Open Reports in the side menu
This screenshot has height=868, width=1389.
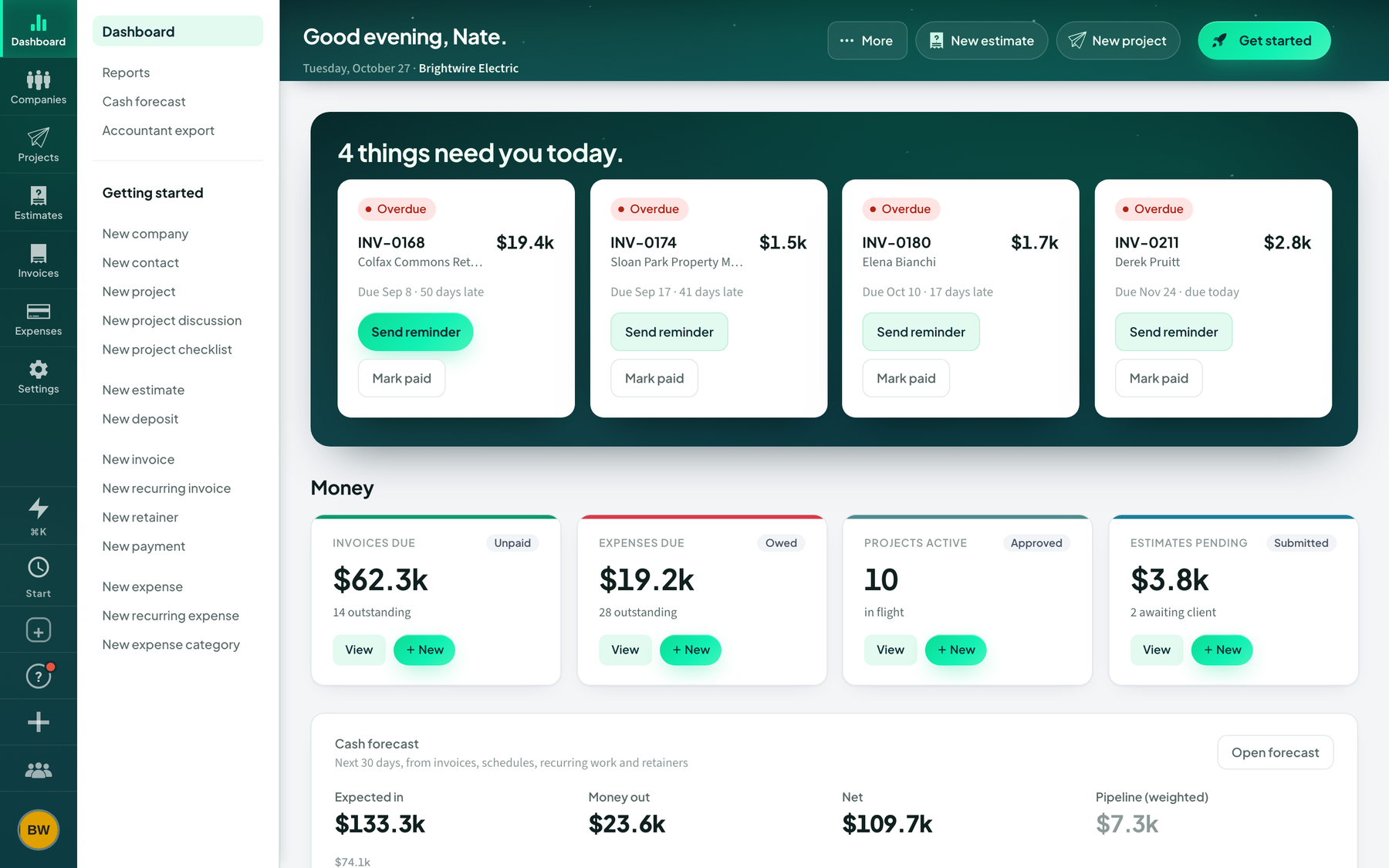click(126, 73)
